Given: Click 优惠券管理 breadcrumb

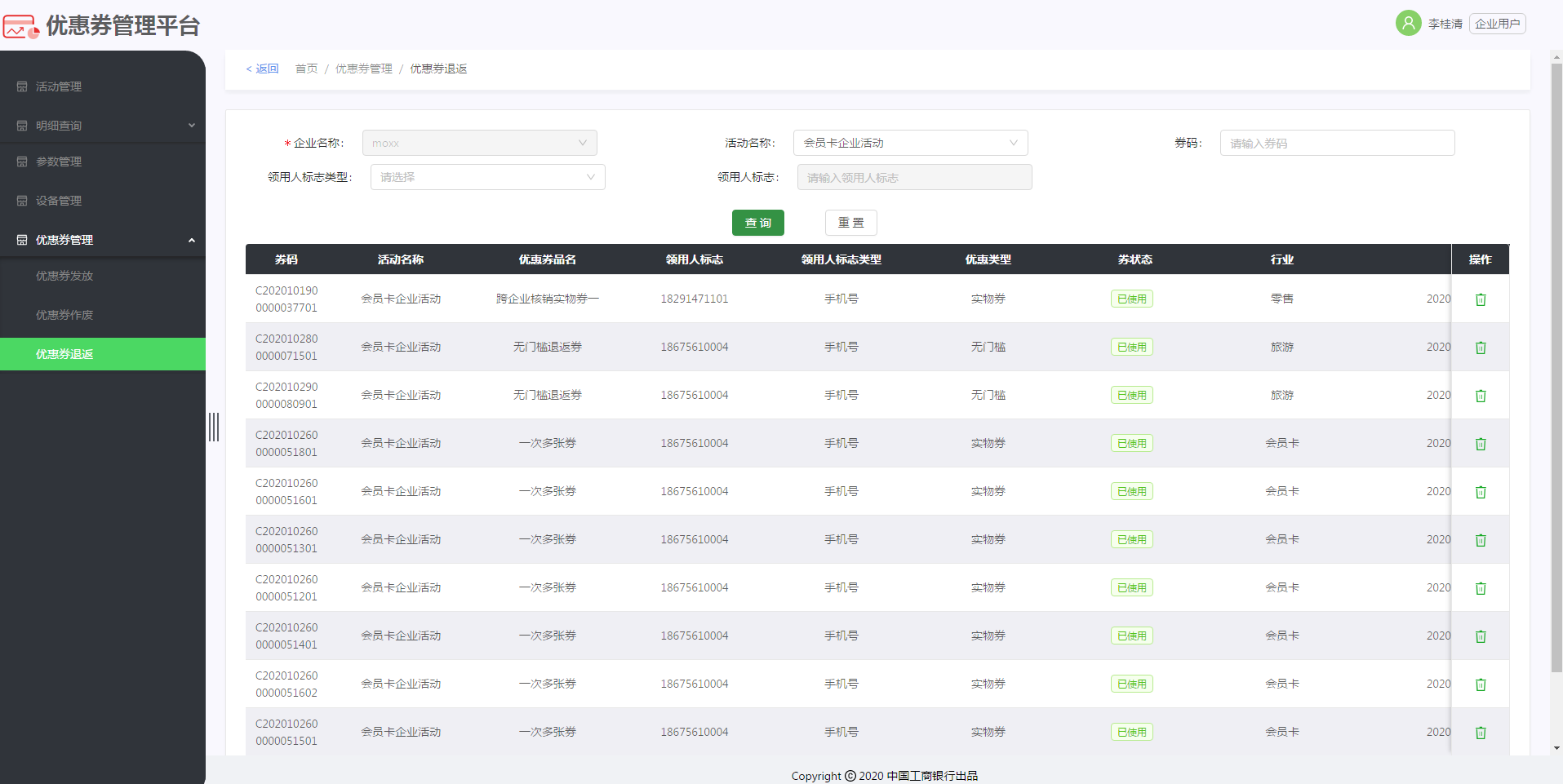Looking at the screenshot, I should tap(364, 69).
